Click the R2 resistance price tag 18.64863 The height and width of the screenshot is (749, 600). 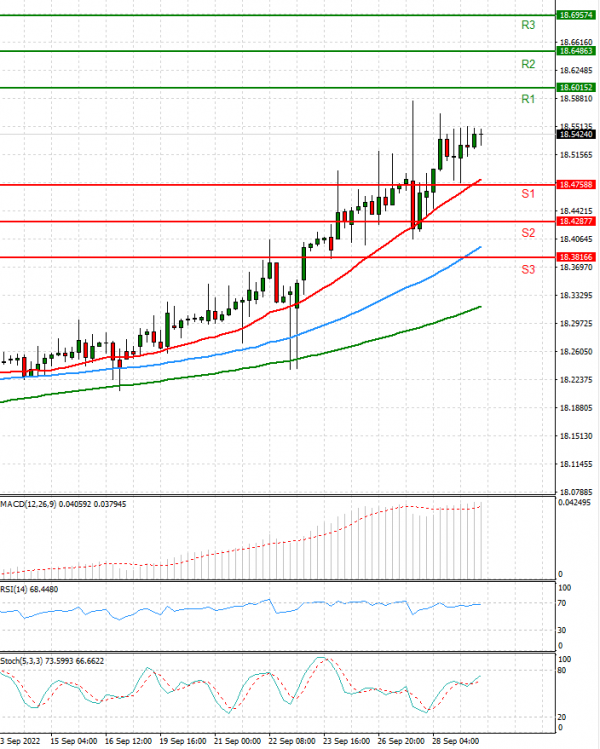point(576,51)
